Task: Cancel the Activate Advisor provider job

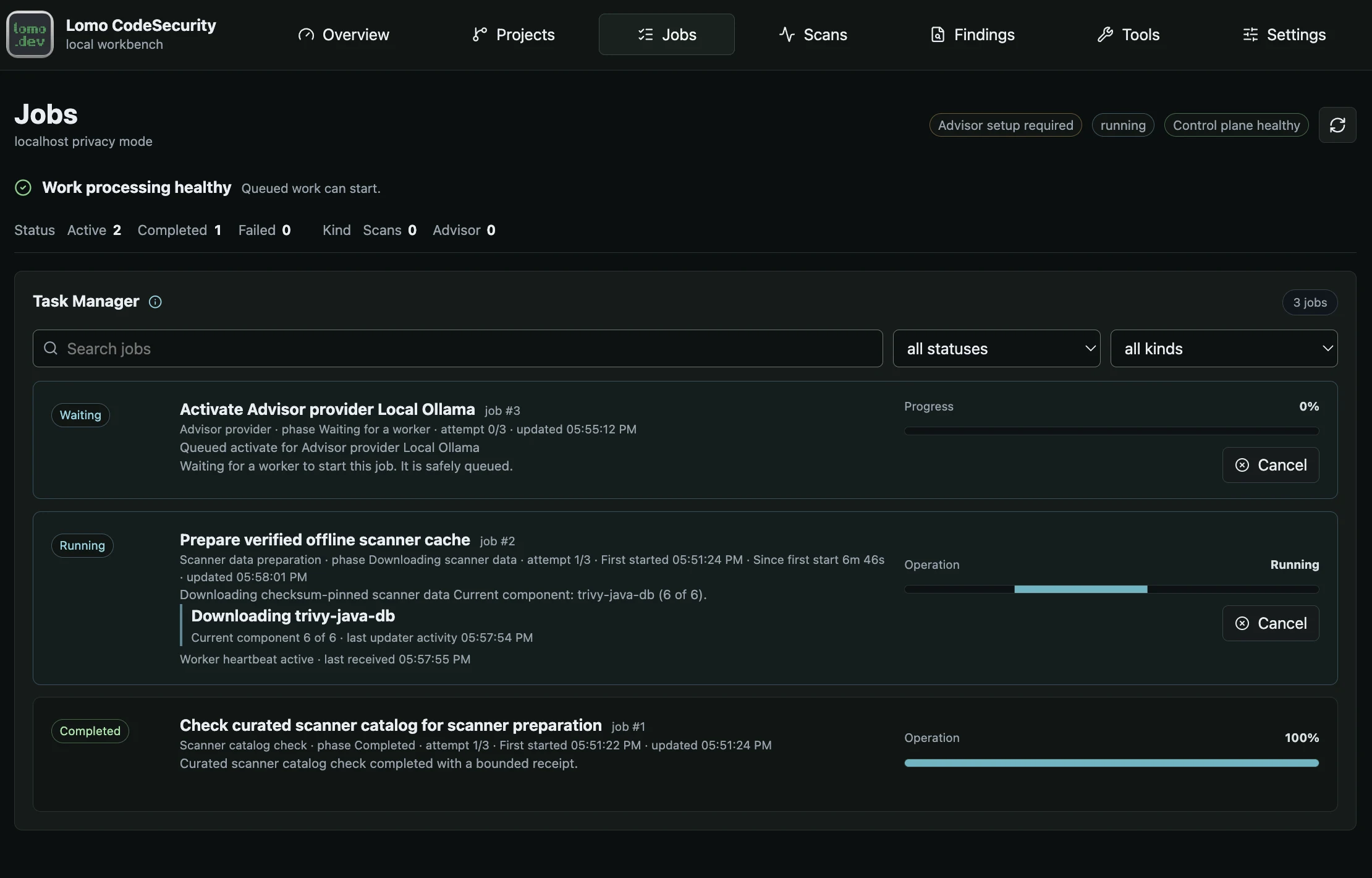Action: click(1271, 465)
